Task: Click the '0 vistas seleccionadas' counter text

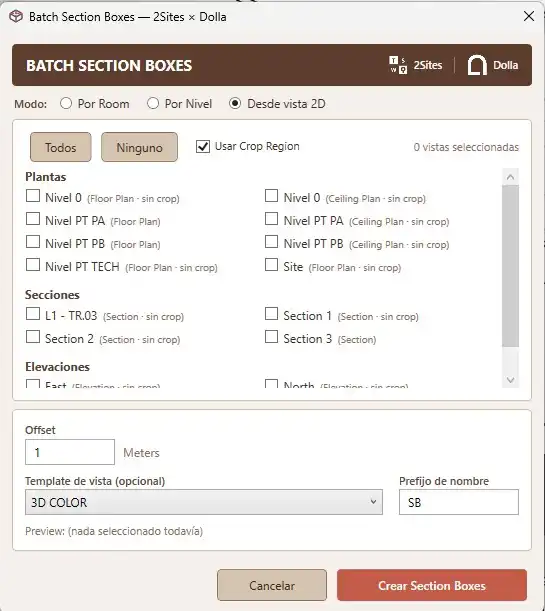Action: 466,147
